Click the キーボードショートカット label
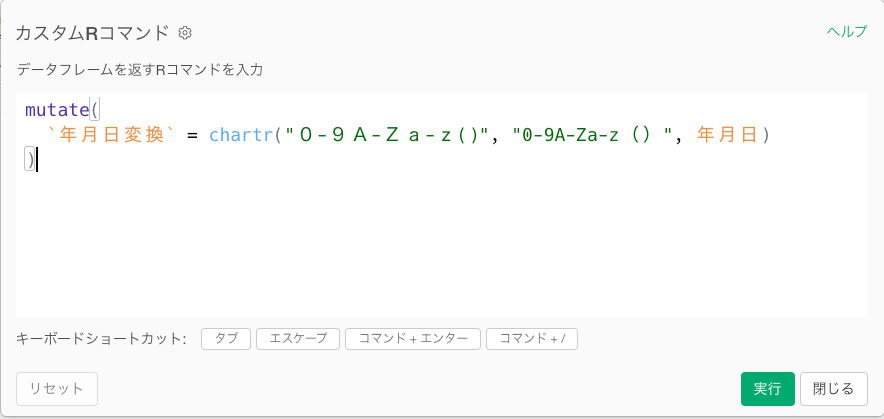 pyautogui.click(x=102, y=339)
